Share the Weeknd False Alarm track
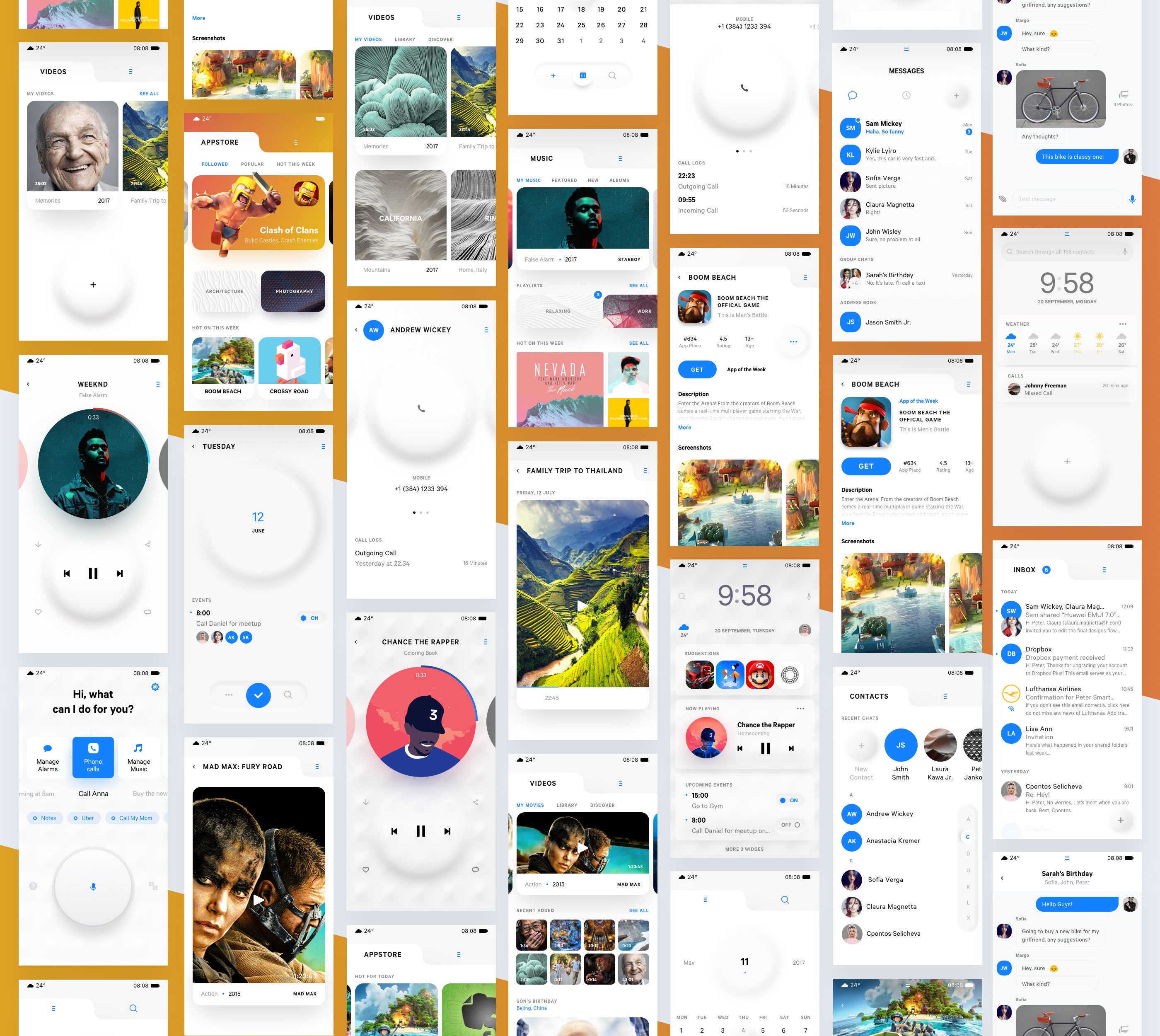1160x1036 pixels. tap(148, 545)
